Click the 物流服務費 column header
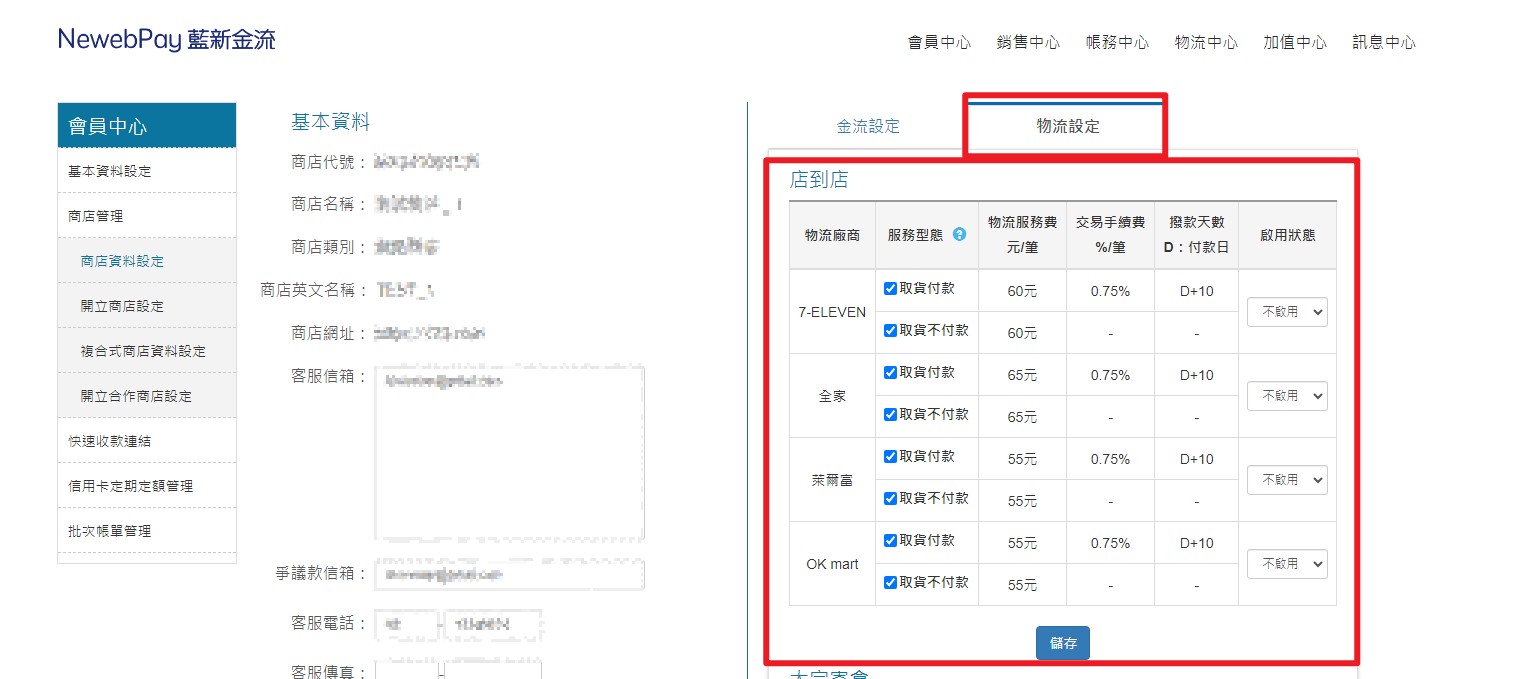This screenshot has width=1533, height=679. (x=1022, y=235)
